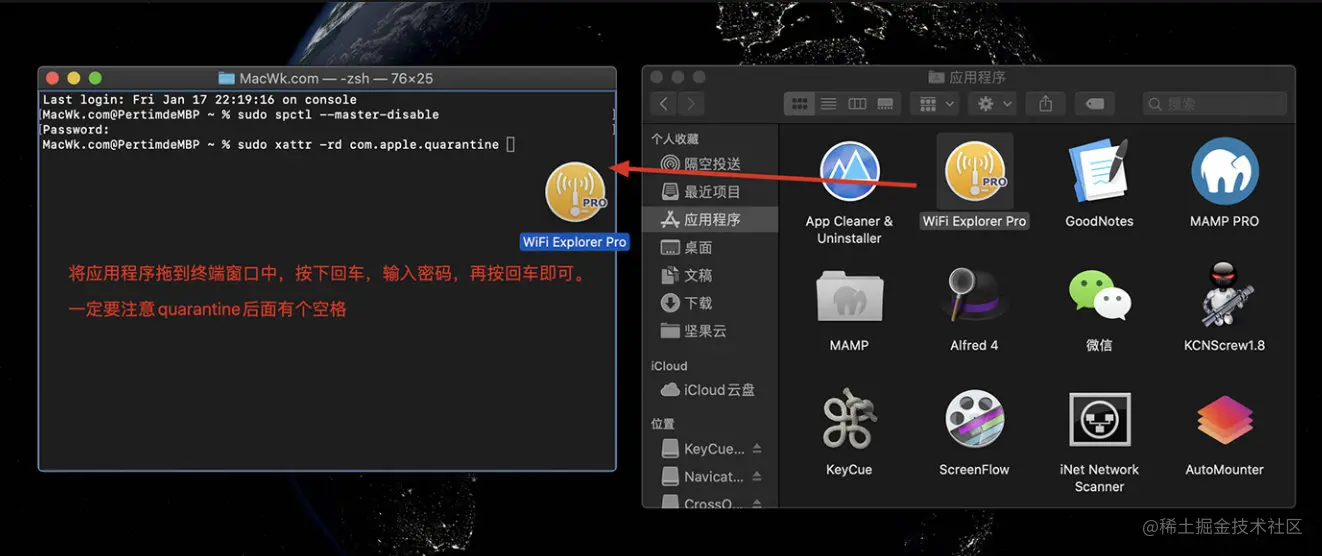Viewport: 1322px width, 556px height.
Task: Select WiFi Explorer Pro icon in Finder
Action: [x=975, y=171]
